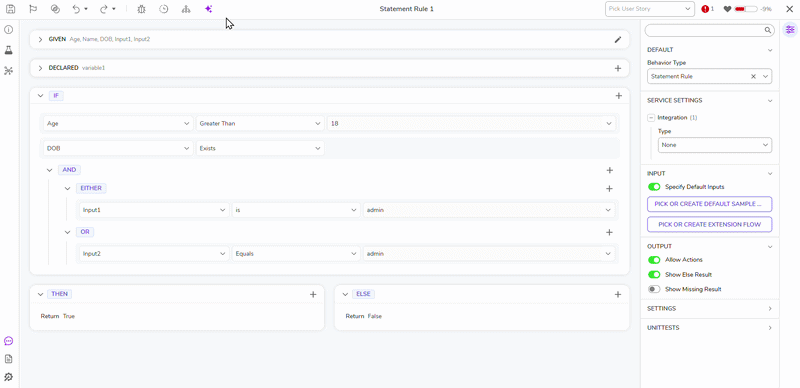
Task: Click the flag icon in toolbar
Action: pos(33,9)
